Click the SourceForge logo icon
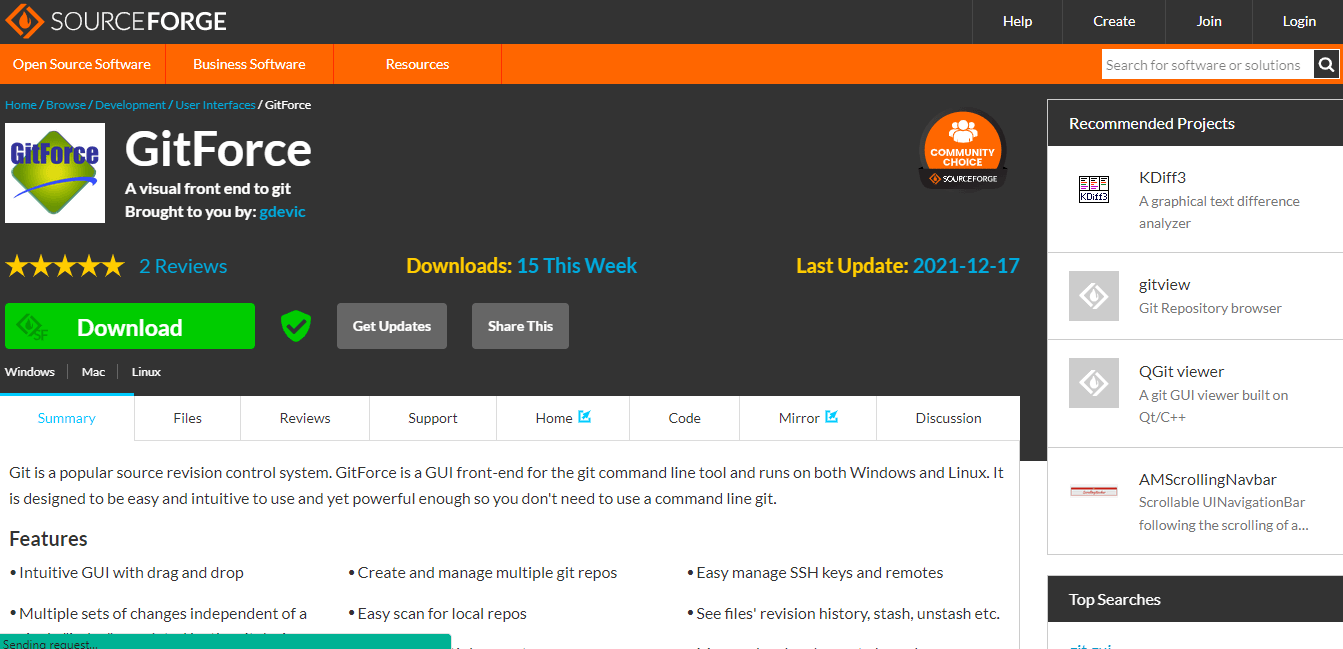 (23, 21)
